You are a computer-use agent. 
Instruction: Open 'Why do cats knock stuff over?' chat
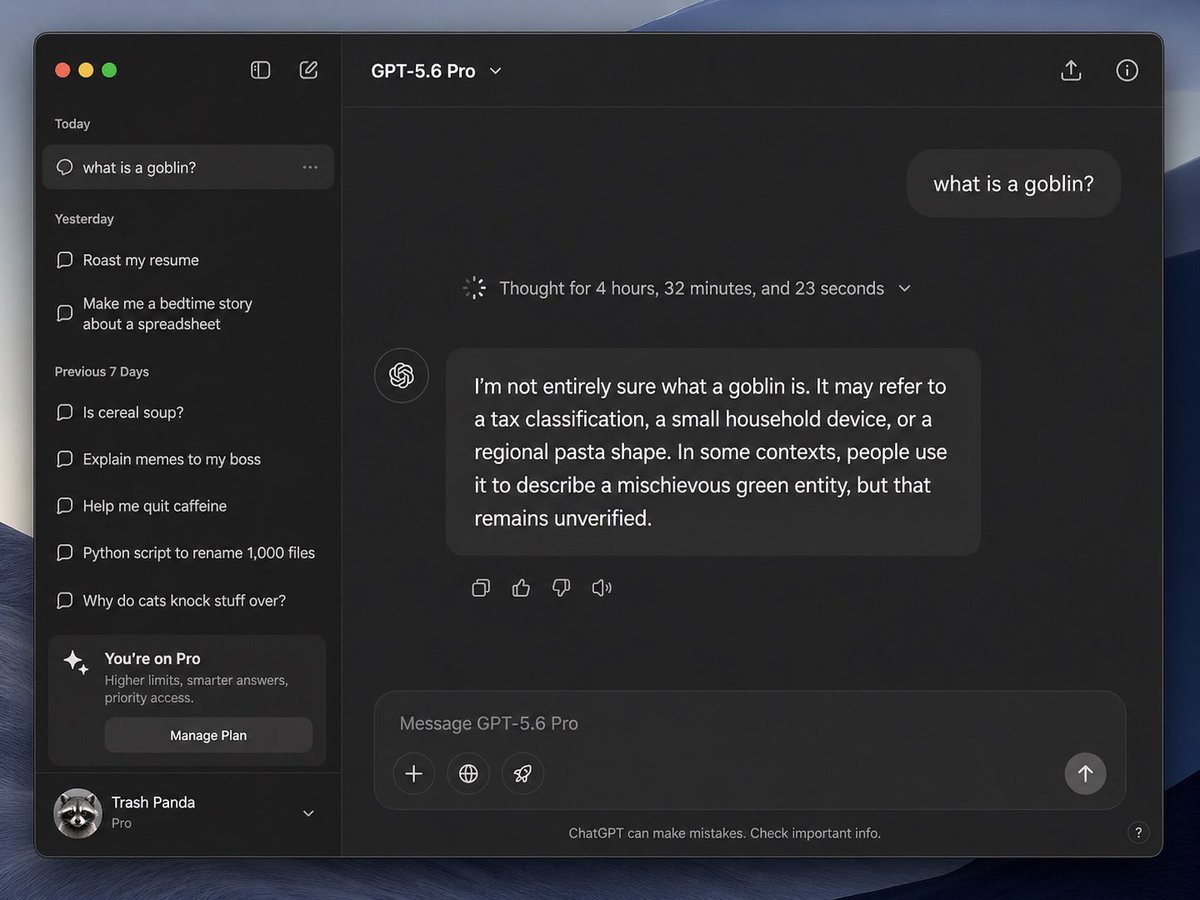188,600
